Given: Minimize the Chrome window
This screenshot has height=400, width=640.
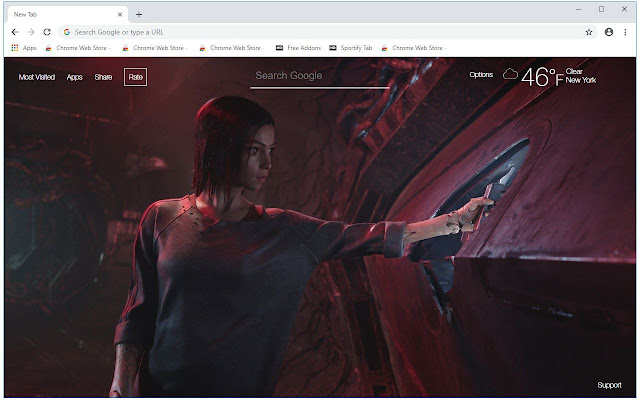Looking at the screenshot, I should [x=578, y=9].
